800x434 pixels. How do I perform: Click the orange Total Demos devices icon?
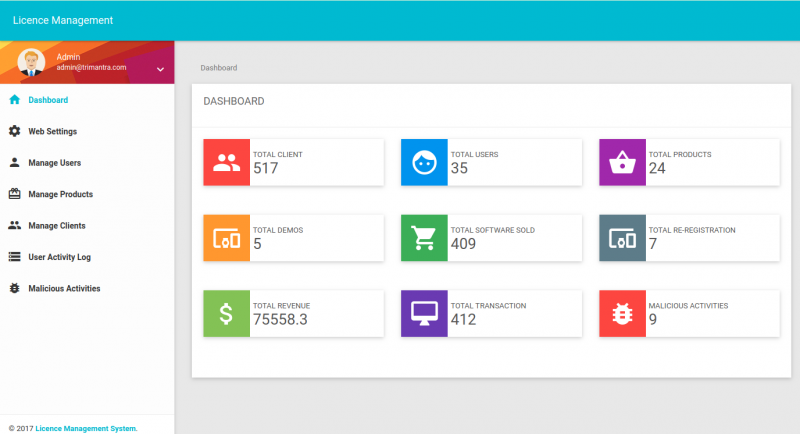226,238
